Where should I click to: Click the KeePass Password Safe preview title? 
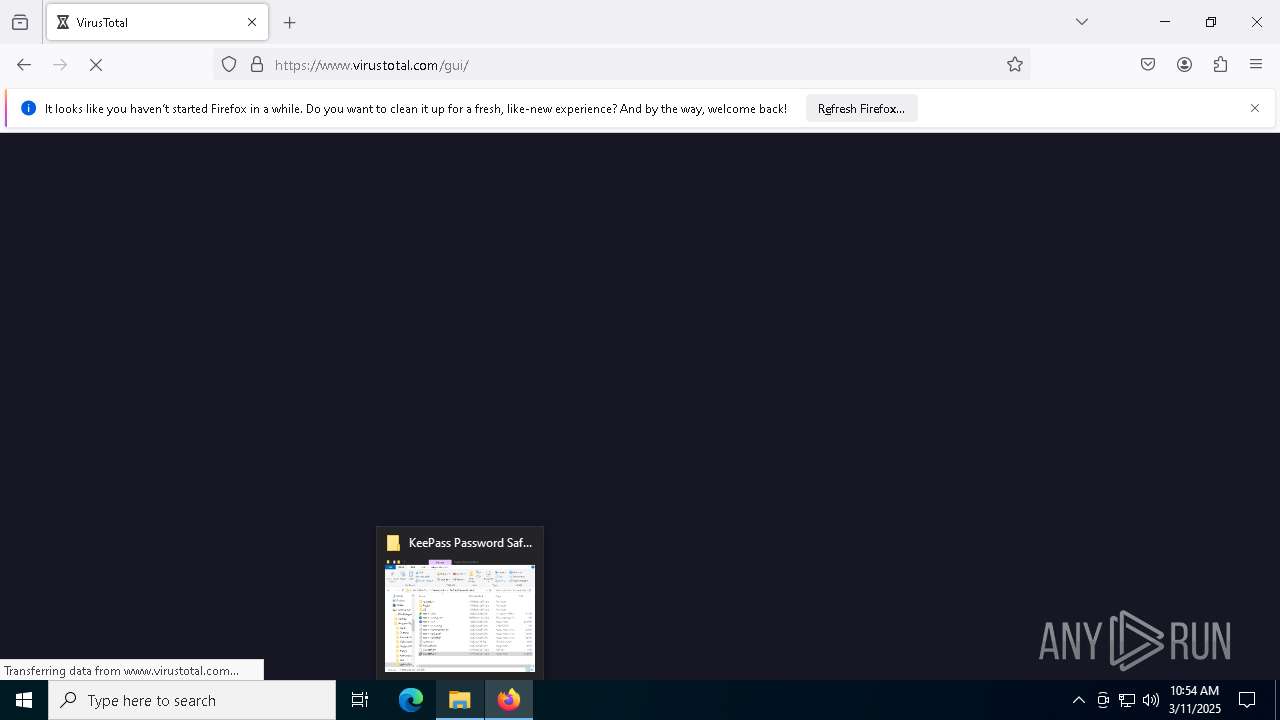pos(470,543)
